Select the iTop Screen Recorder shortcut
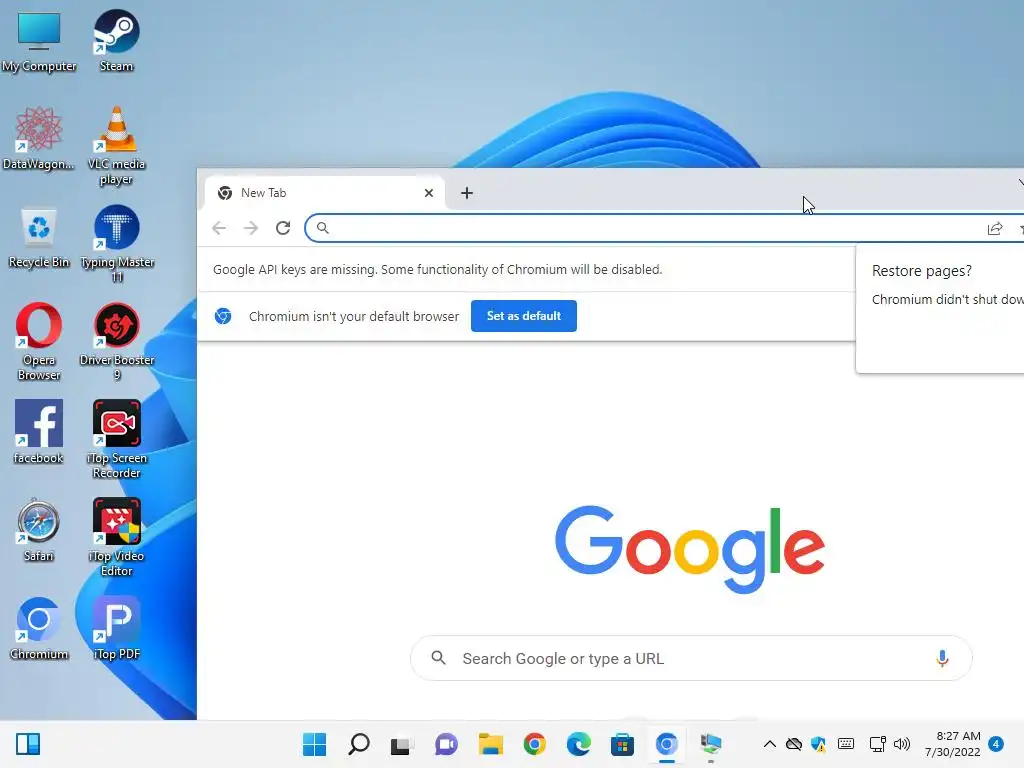Screen dimensions: 1024x768 pyautogui.click(x=117, y=440)
